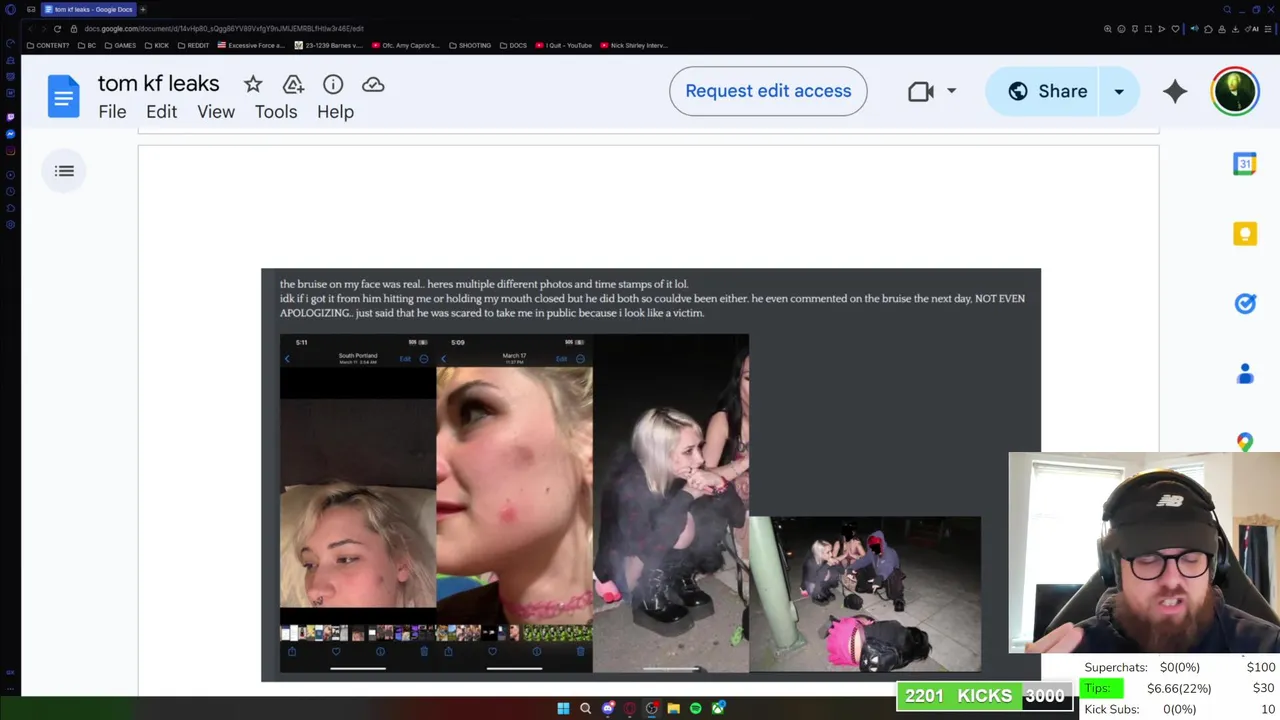Click the first bruise phone screenshot
The image size is (1280, 720).
click(357, 503)
